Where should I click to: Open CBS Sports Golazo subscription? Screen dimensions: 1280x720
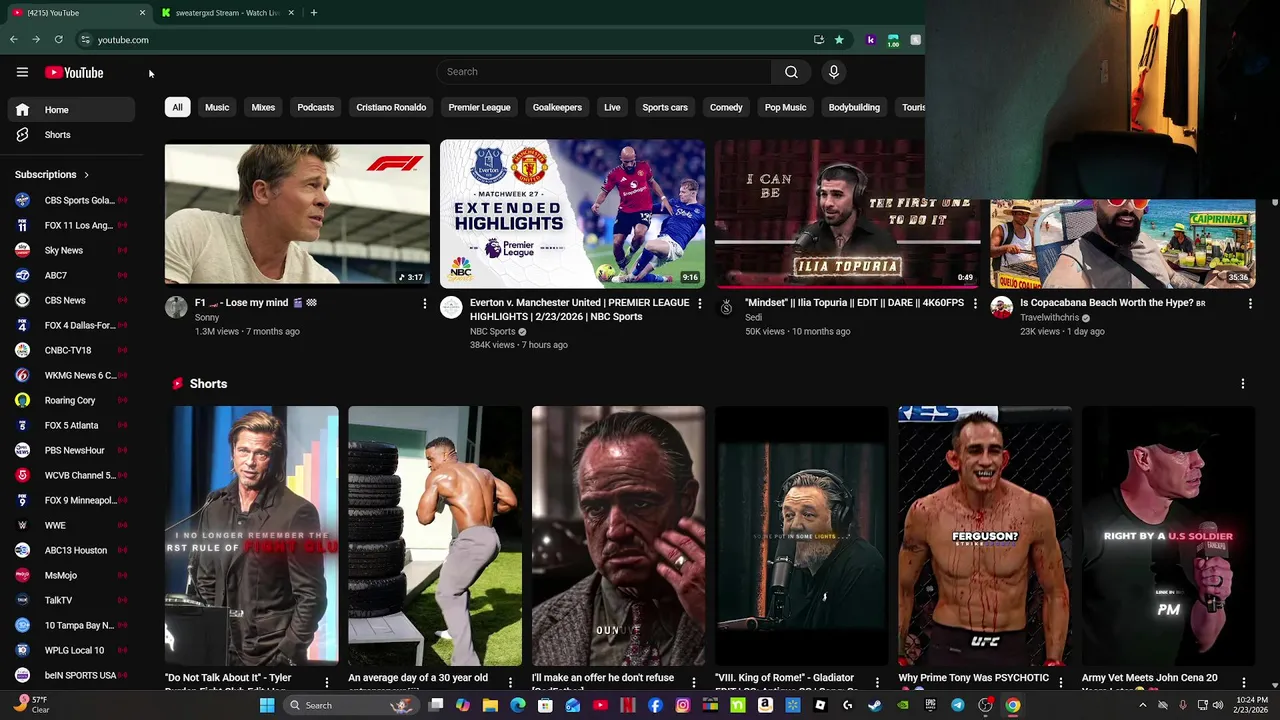pyautogui.click(x=71, y=200)
